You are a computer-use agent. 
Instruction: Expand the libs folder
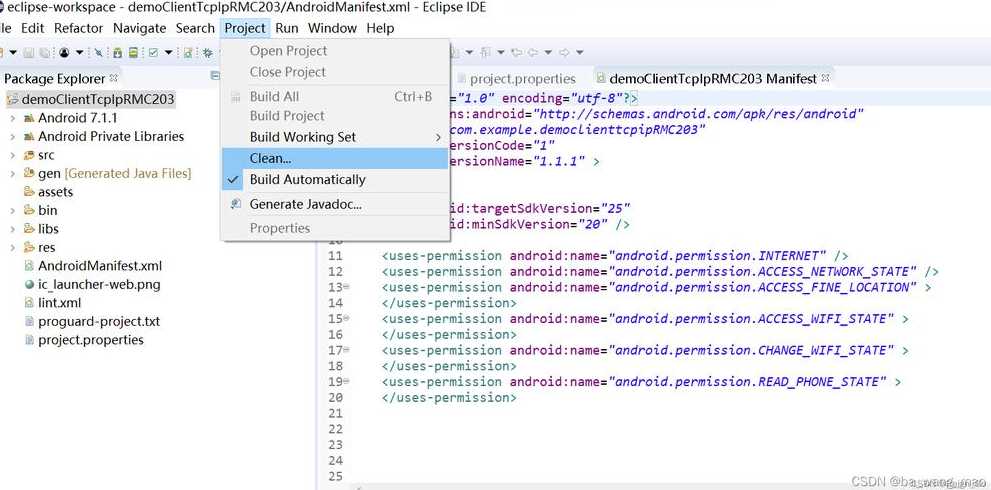coord(13,229)
